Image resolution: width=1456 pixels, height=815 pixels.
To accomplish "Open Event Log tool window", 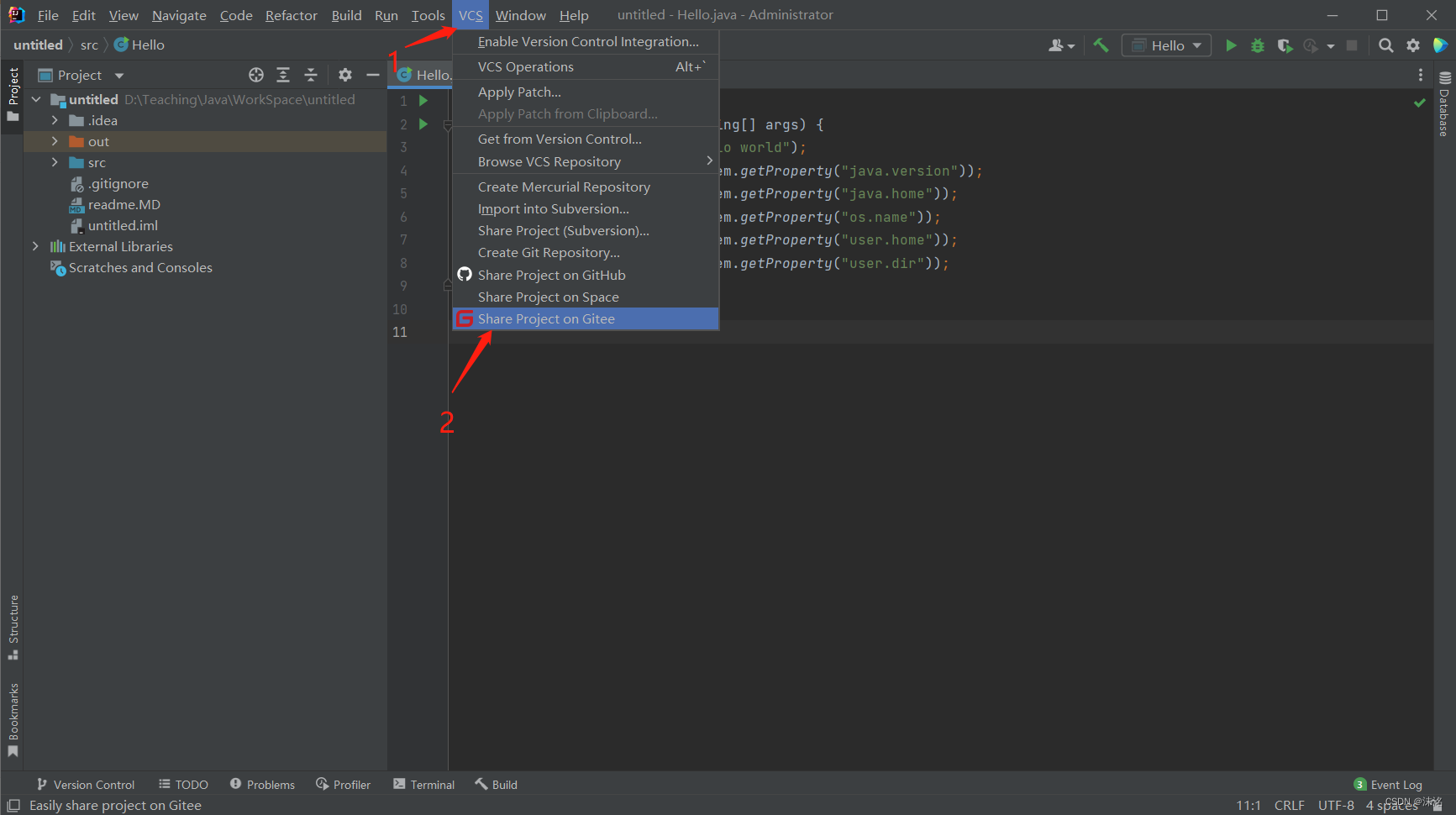I will click(1388, 784).
